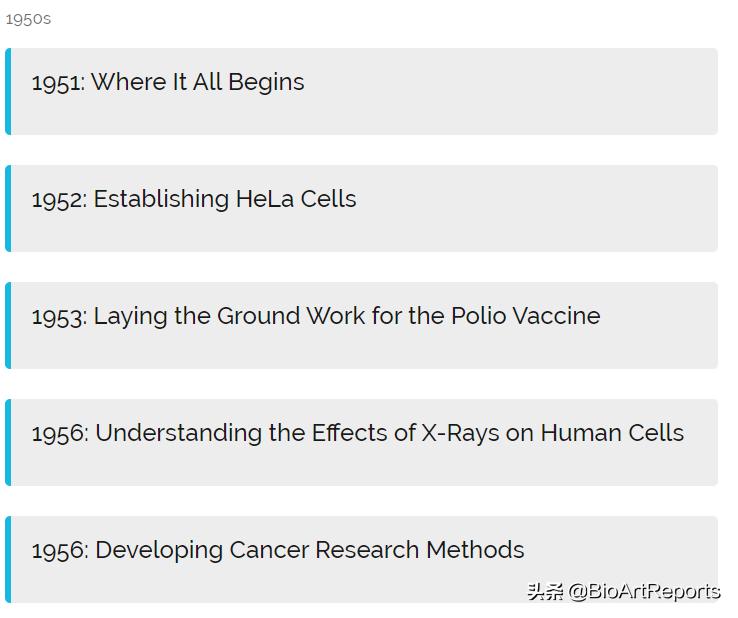Click the year "1953" label
The width and height of the screenshot is (738, 618).
[x=58, y=317]
